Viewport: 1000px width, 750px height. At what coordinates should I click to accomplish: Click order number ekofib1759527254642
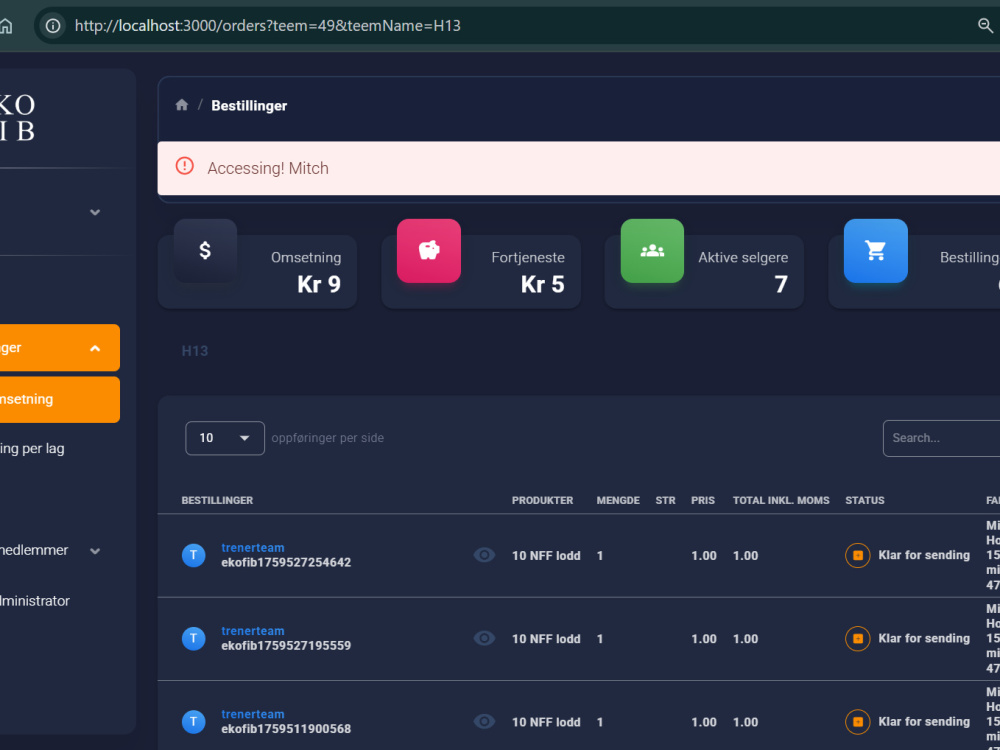point(286,562)
